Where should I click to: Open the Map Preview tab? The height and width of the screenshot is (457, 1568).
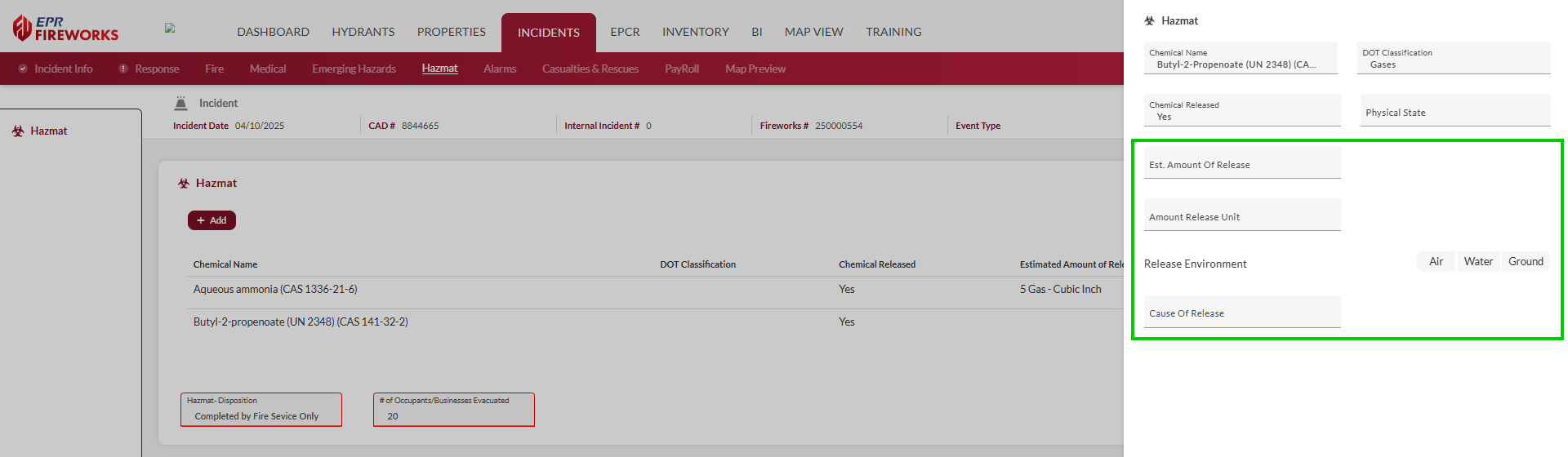tap(755, 69)
